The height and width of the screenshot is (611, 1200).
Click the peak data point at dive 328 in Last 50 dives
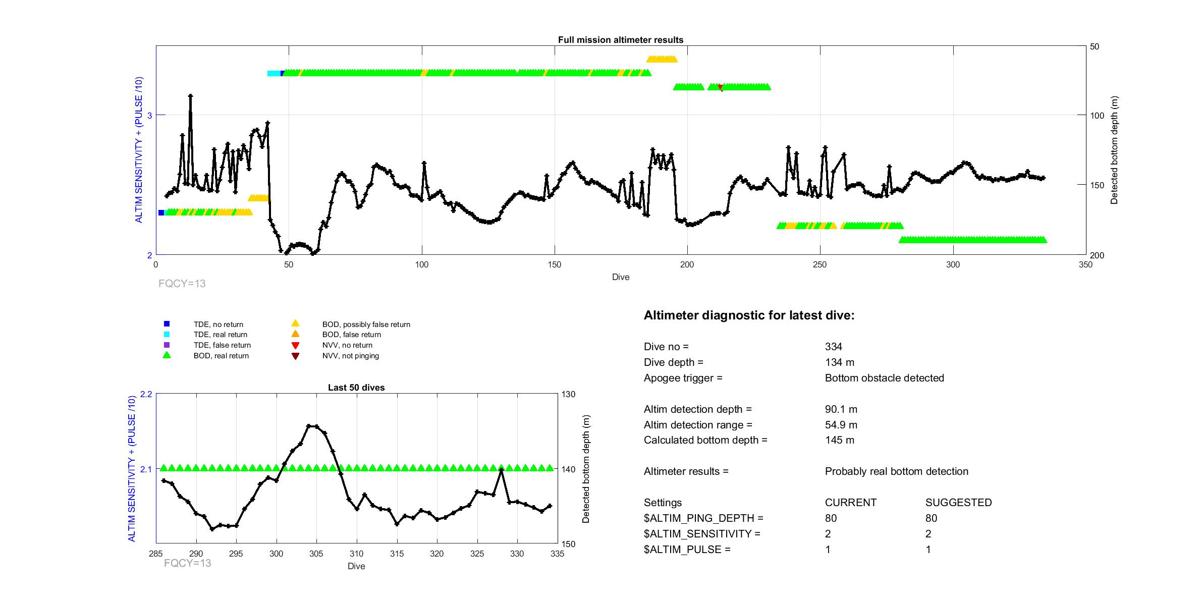501,469
